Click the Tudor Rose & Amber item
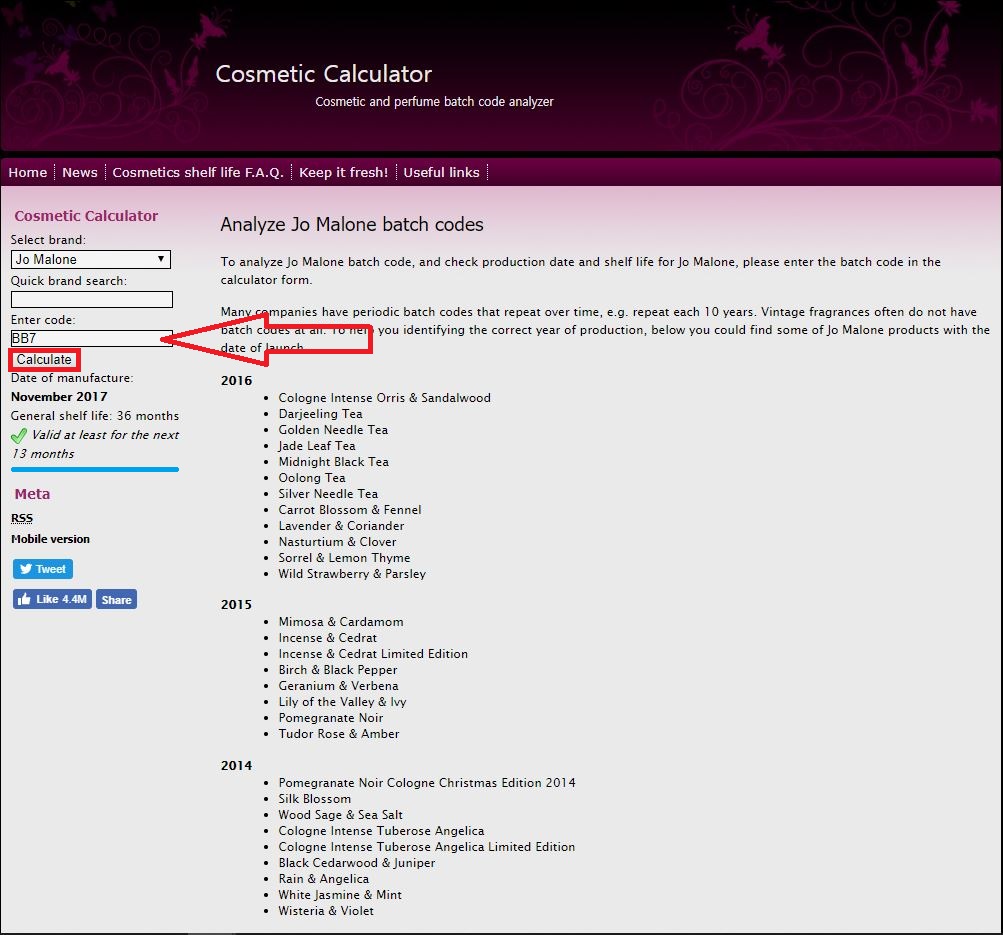 [x=338, y=734]
